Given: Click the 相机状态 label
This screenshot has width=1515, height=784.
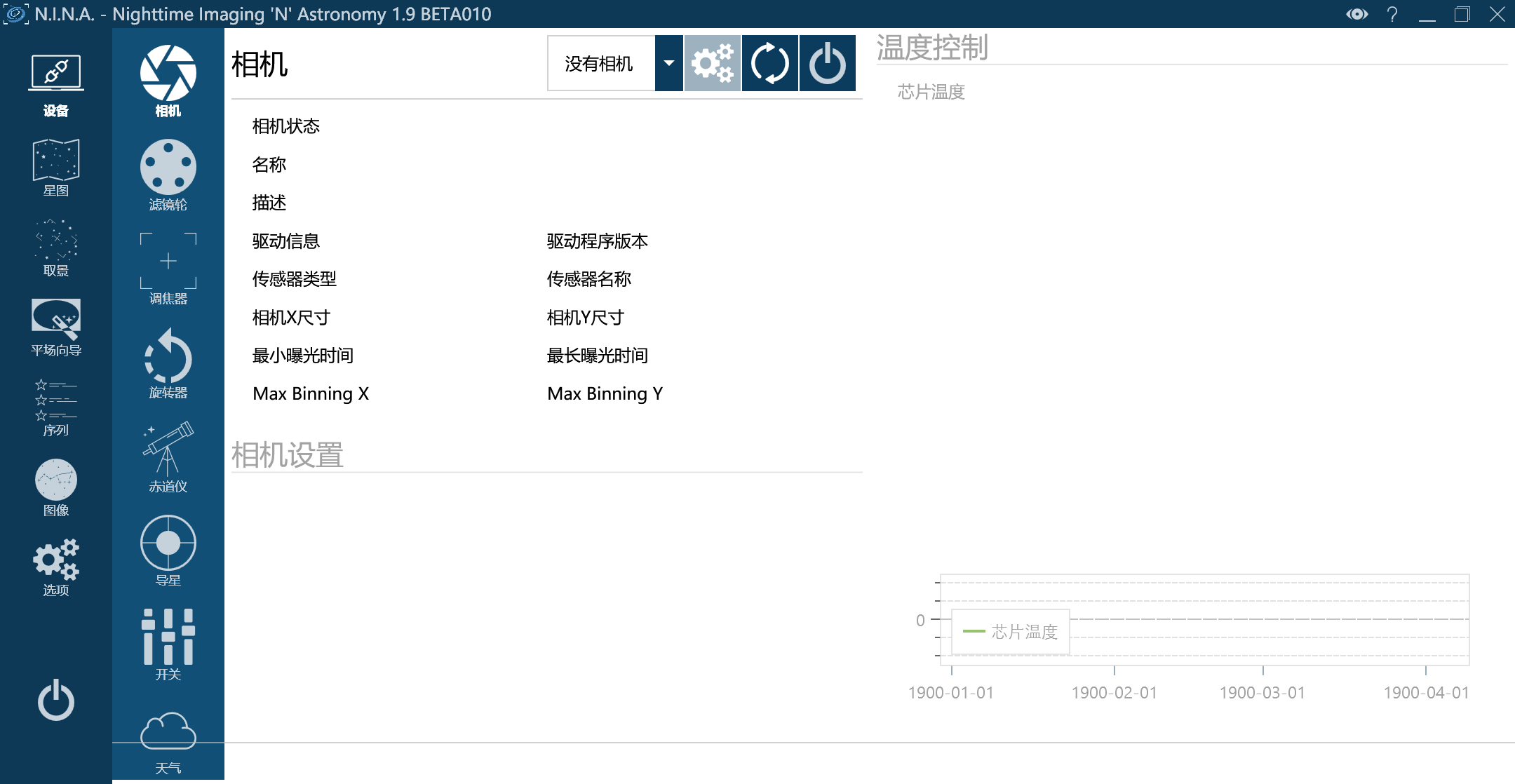Looking at the screenshot, I should tap(286, 126).
